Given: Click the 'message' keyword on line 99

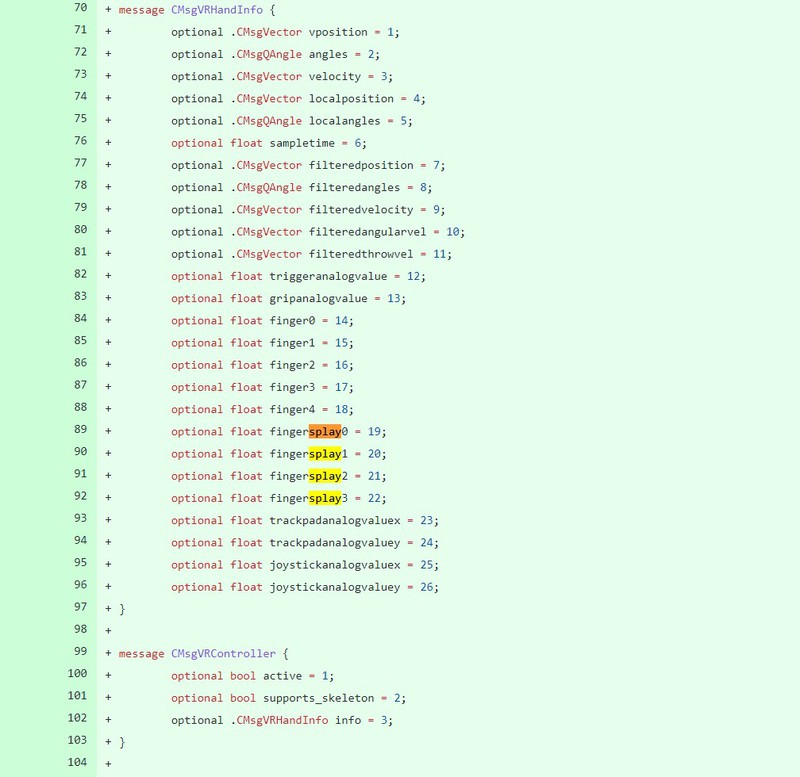Looking at the screenshot, I should [141, 654].
